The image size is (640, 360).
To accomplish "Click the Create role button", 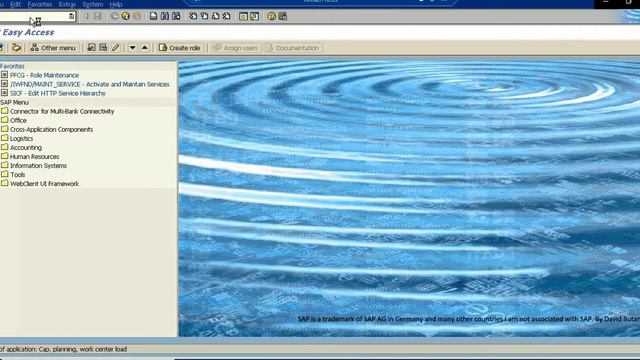I will point(180,48).
